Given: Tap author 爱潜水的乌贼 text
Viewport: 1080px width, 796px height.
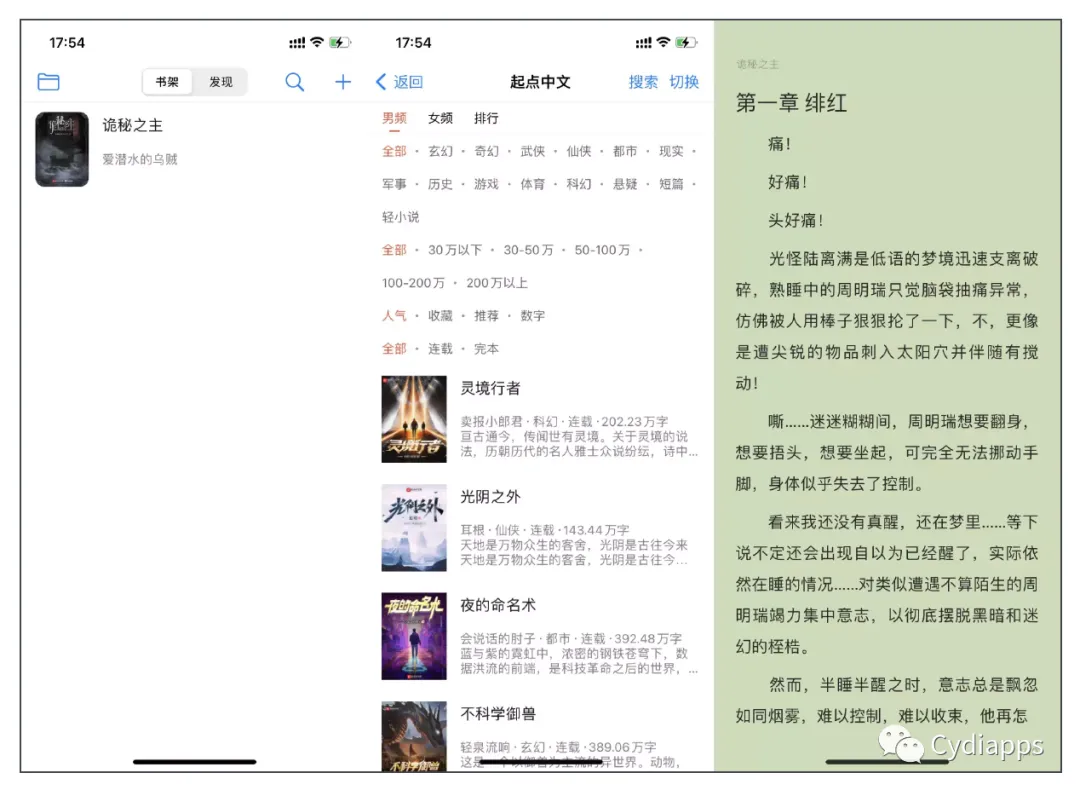Looking at the screenshot, I should tap(140, 160).
